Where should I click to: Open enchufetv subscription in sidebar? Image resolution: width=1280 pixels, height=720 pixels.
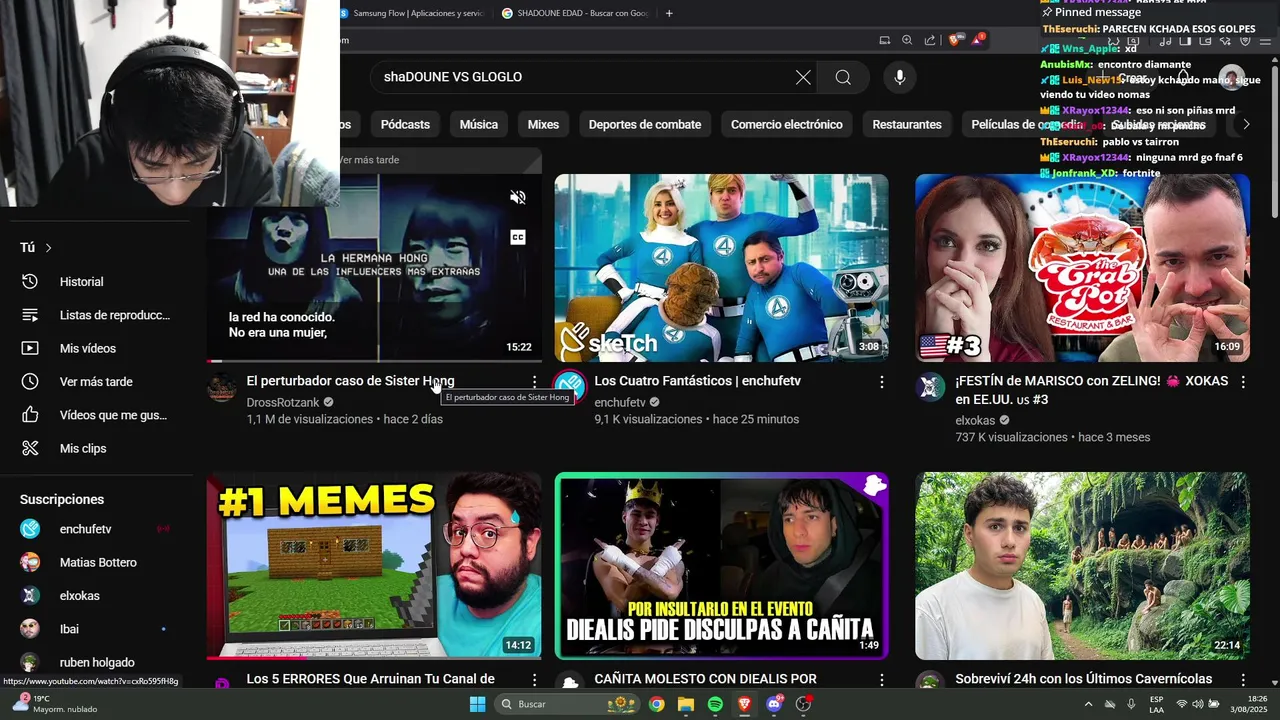pyautogui.click(x=95, y=529)
